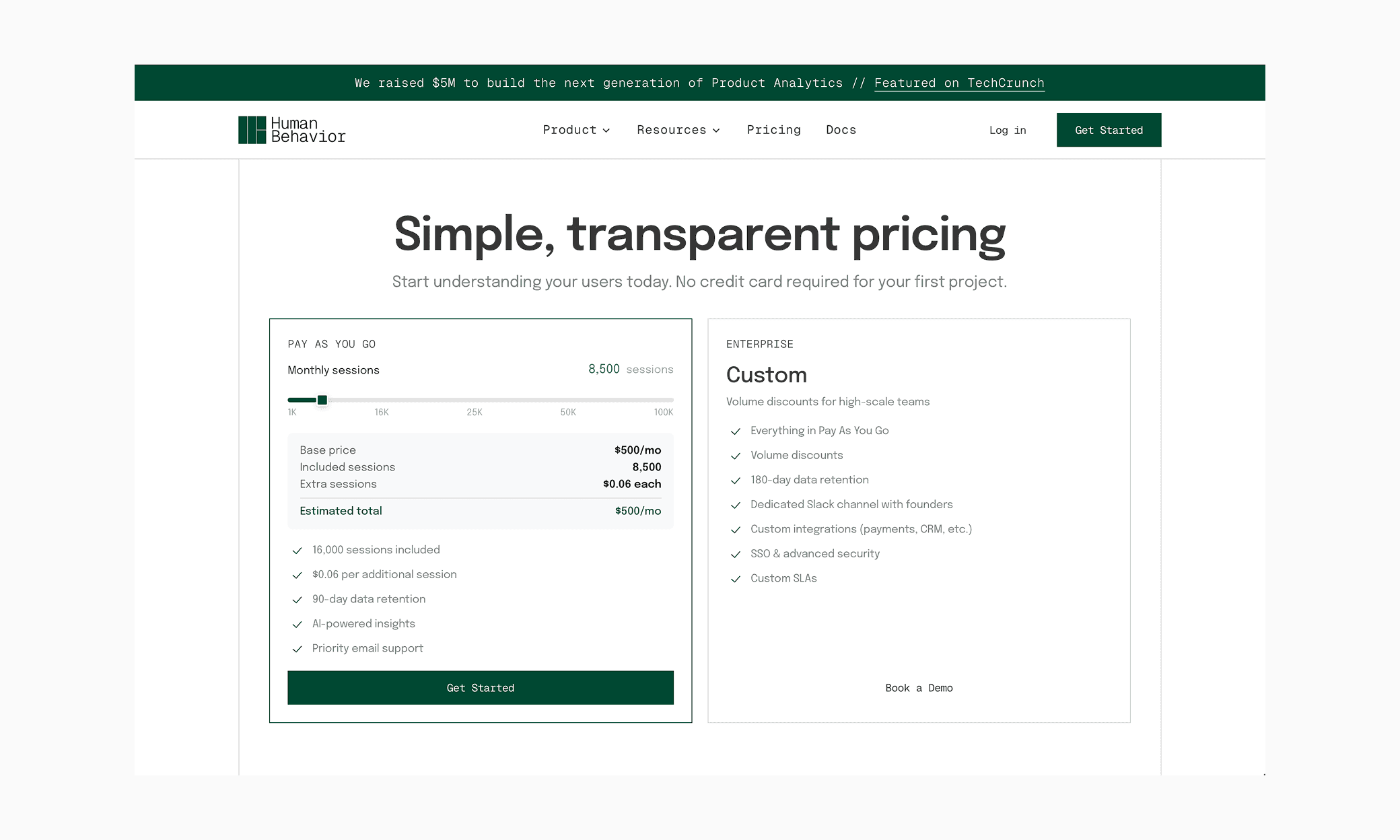
Task: Open Featured on TechCrunch link
Action: (x=959, y=83)
